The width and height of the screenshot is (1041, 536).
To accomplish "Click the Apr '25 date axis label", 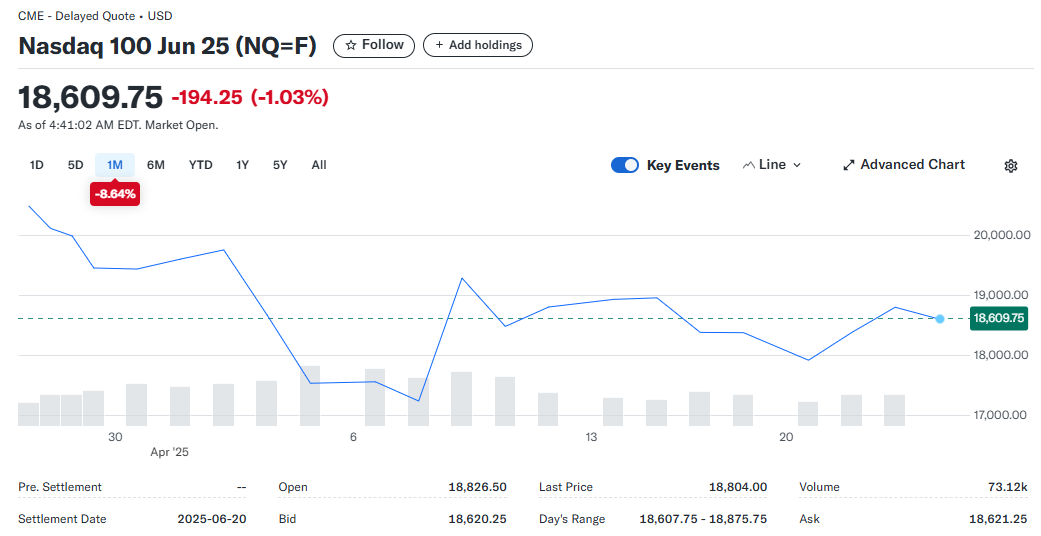I will (169, 452).
